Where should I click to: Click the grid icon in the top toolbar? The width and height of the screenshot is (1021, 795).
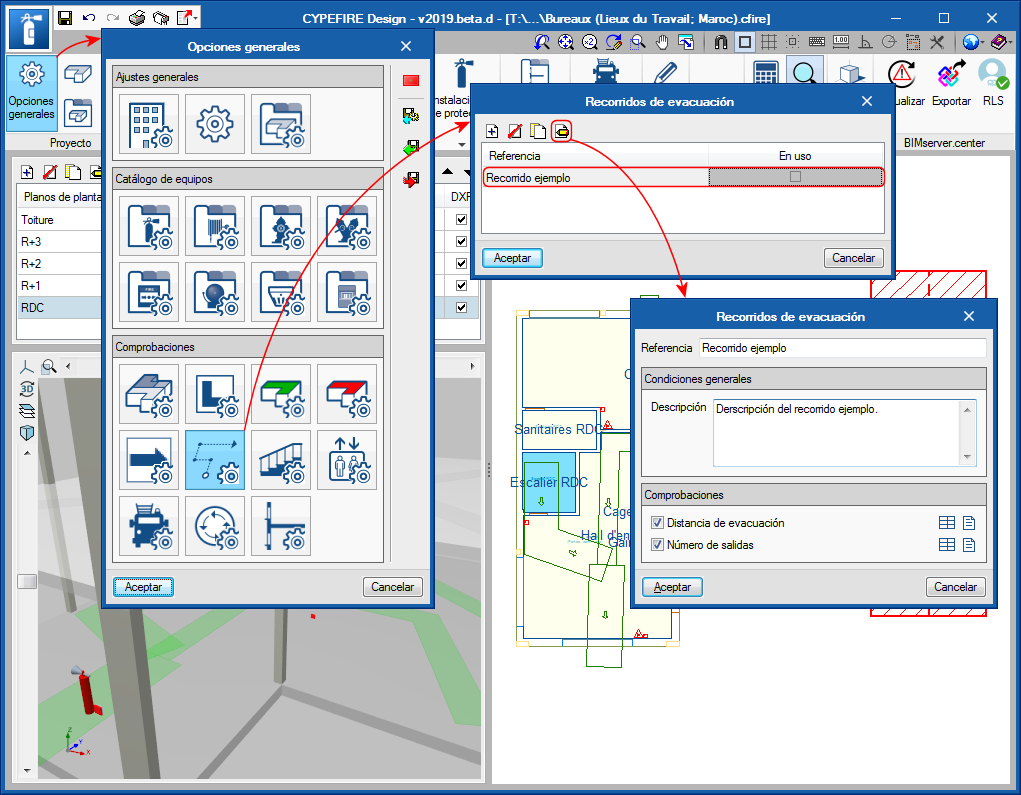point(768,42)
